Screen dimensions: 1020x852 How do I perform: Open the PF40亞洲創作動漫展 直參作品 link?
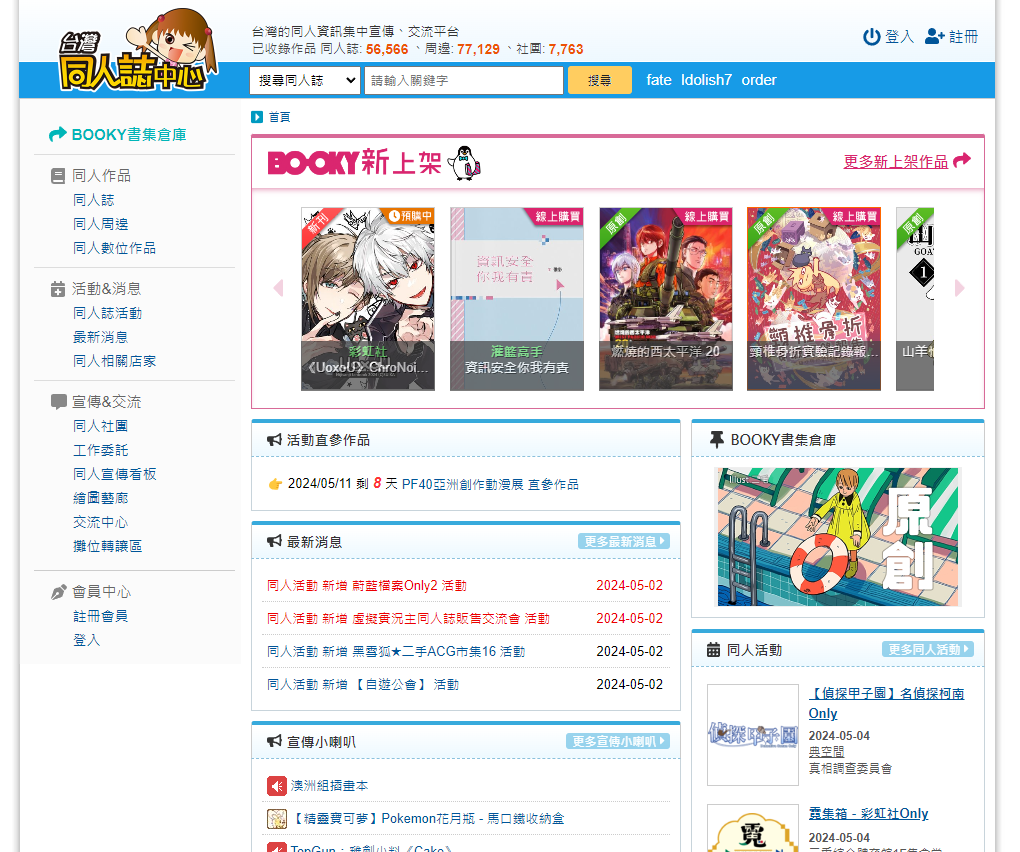(x=490, y=485)
